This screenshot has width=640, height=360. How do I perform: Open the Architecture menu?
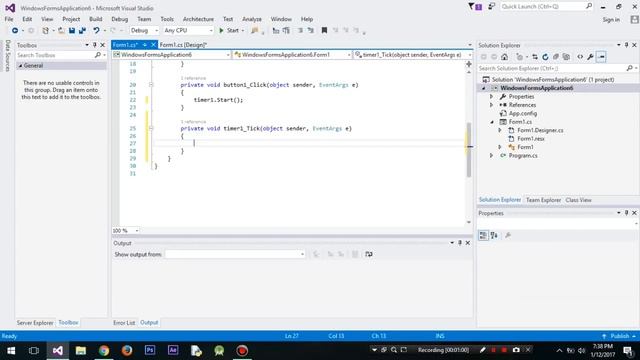198,19
